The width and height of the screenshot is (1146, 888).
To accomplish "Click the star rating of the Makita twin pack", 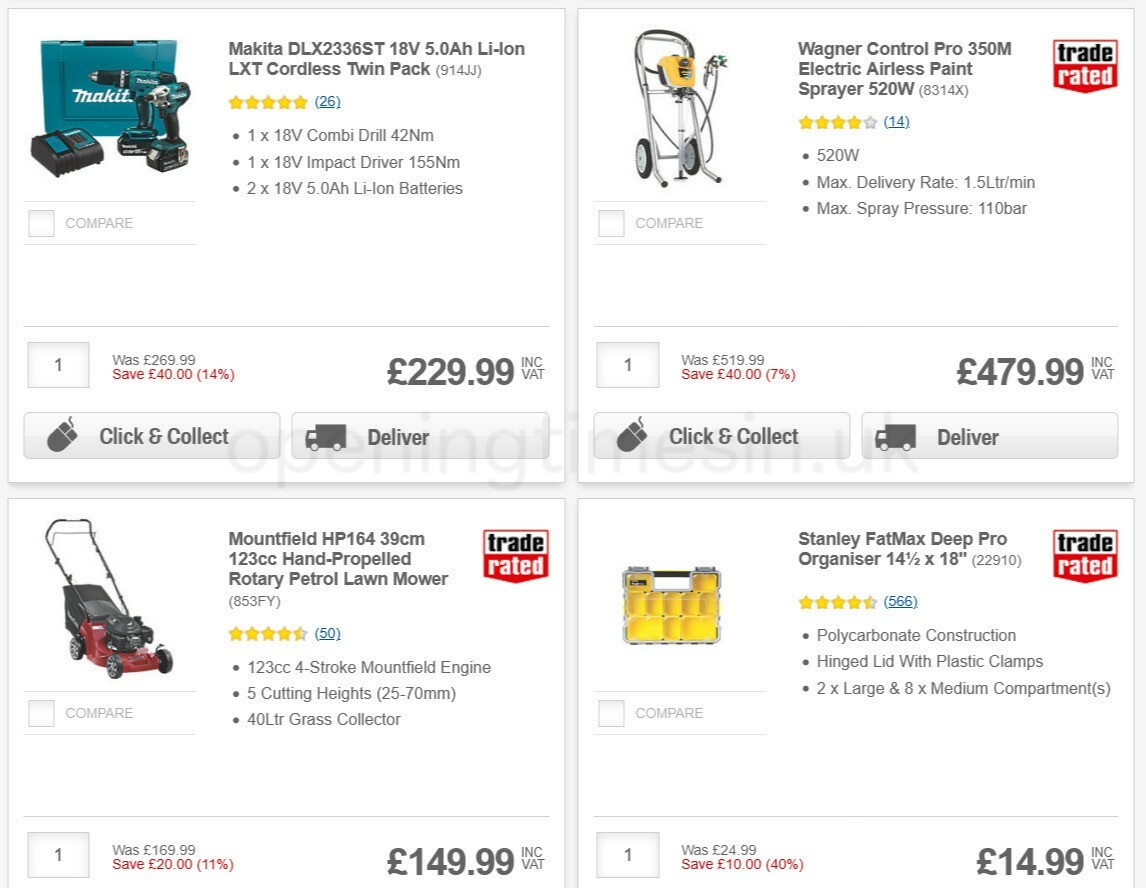I will (x=268, y=101).
